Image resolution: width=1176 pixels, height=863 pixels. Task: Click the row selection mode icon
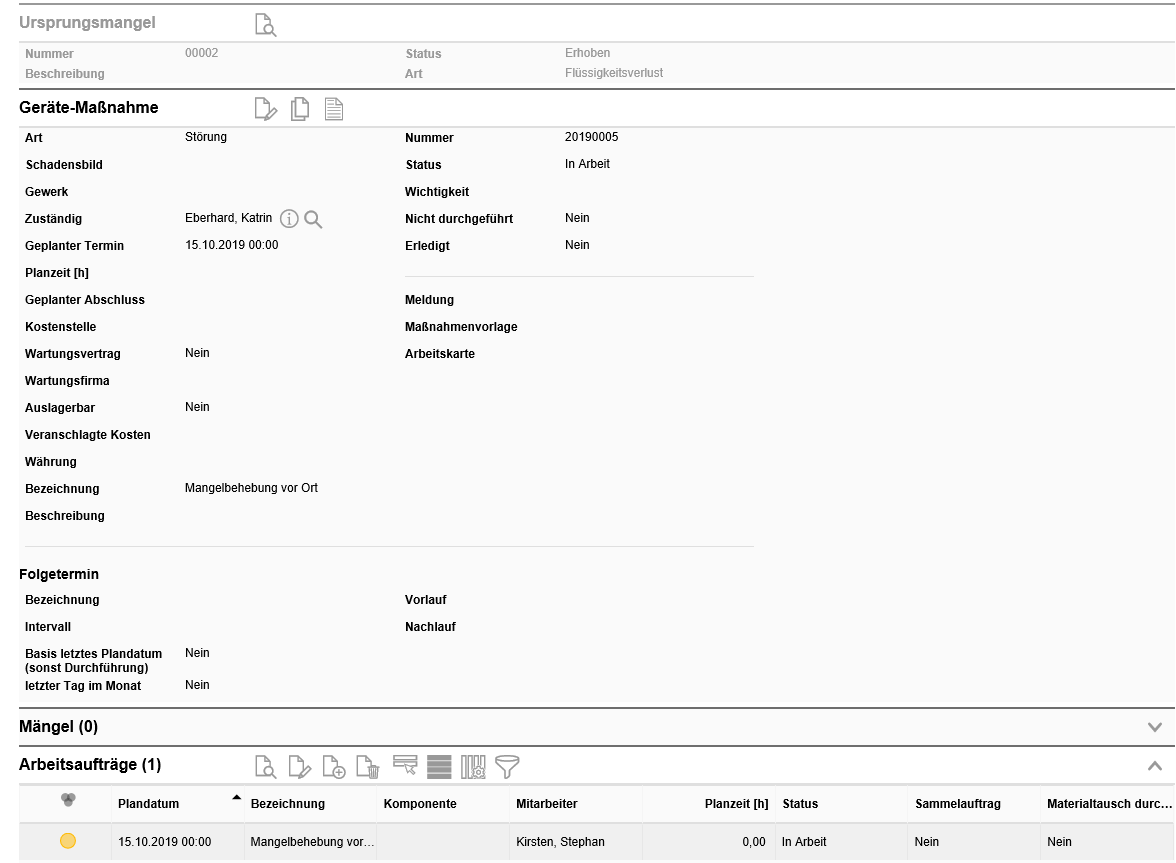pos(405,766)
